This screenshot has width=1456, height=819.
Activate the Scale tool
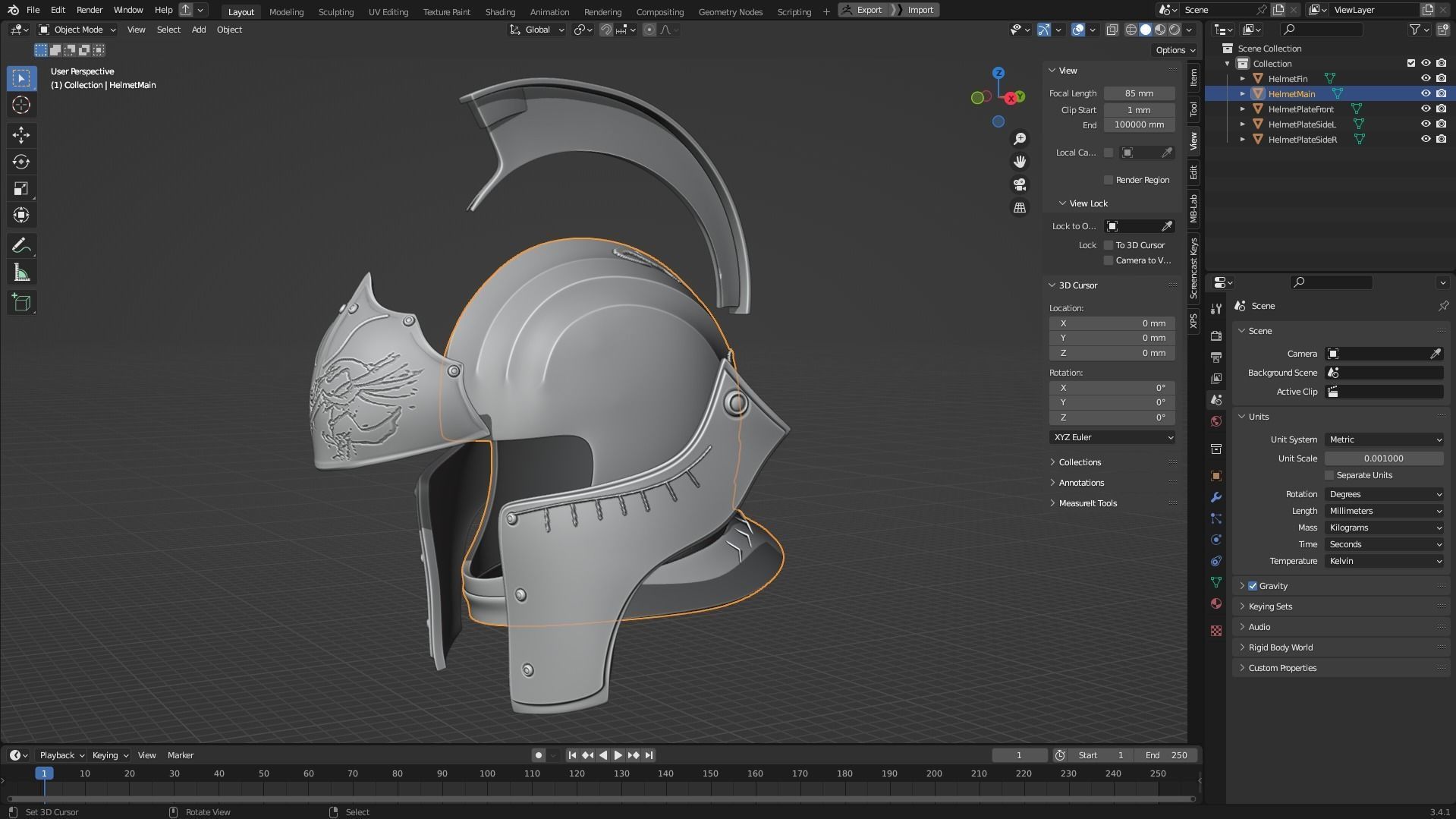21,189
